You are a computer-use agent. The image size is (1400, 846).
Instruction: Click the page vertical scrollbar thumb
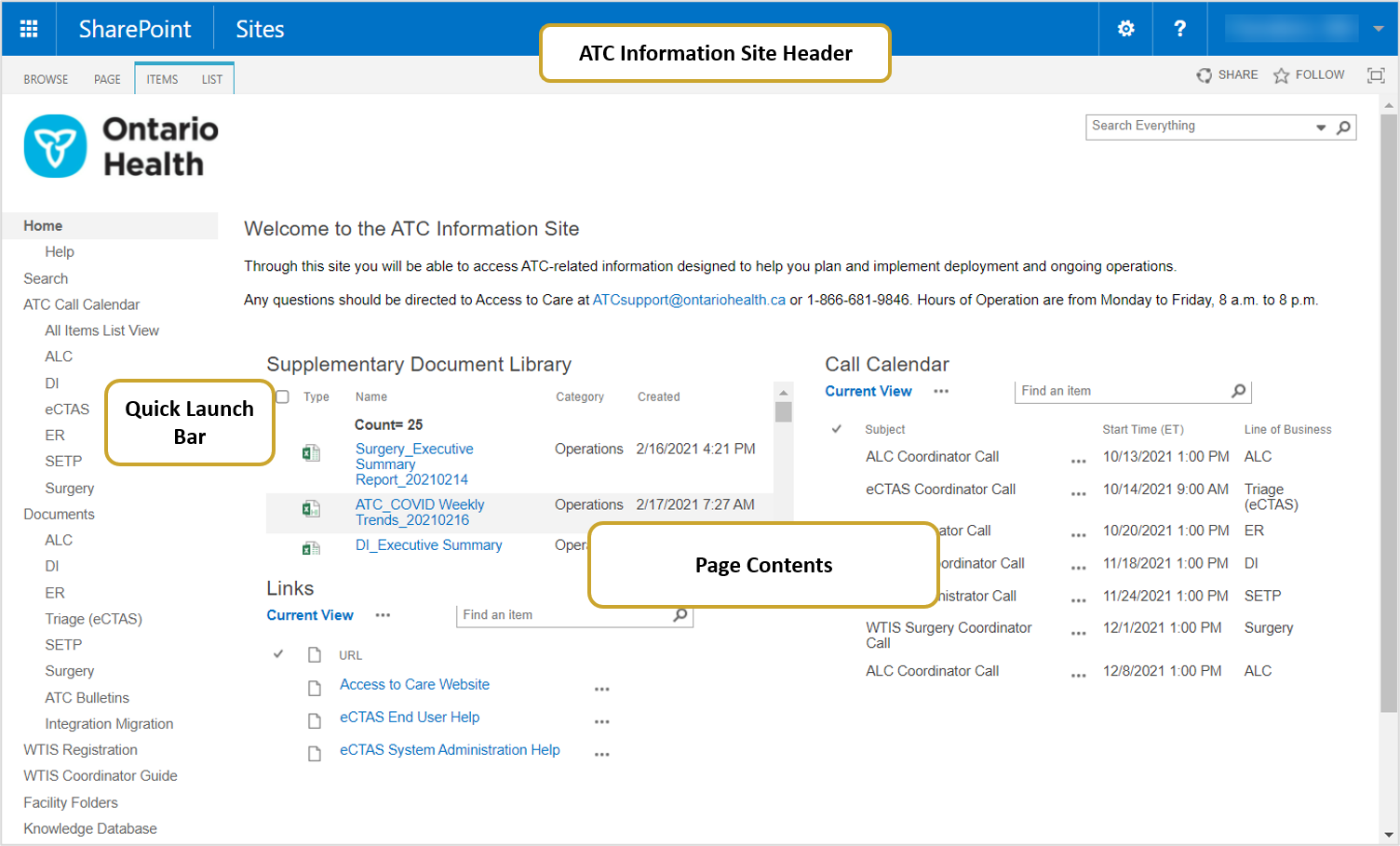click(1389, 414)
